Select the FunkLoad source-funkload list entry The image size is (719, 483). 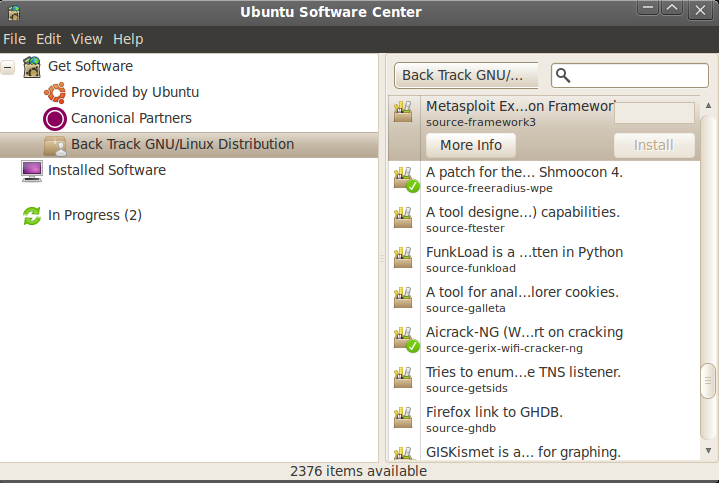tap(524, 259)
